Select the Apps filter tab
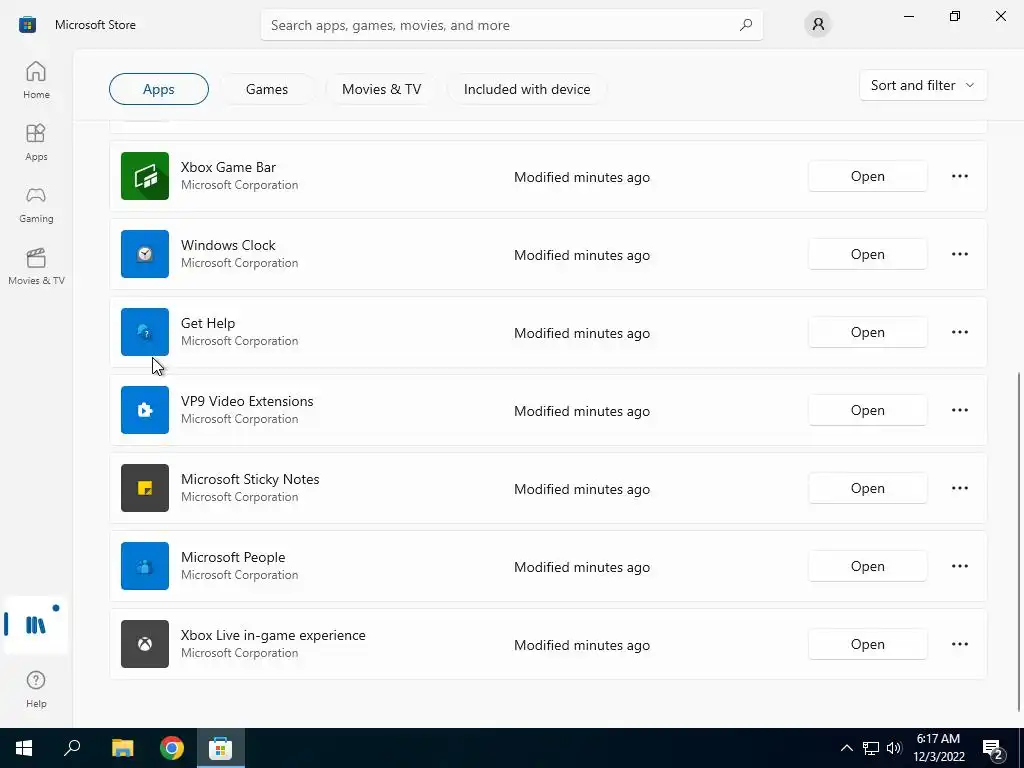This screenshot has width=1024, height=768. 159,89
